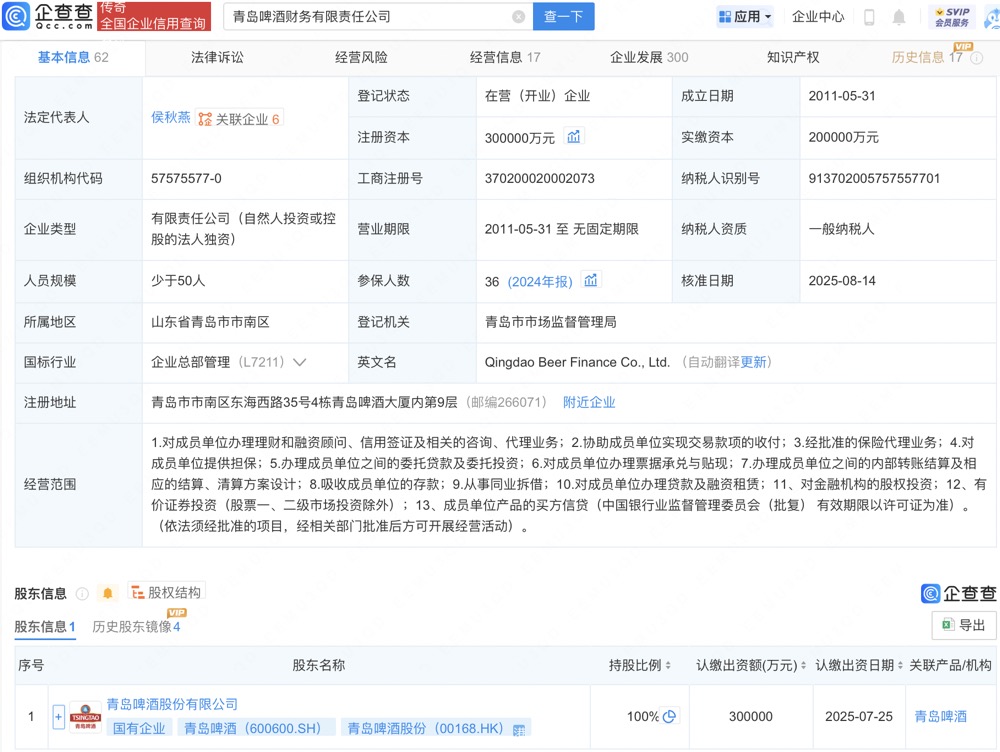Click organization code 57575577-0
The width and height of the screenshot is (1000, 752).
click(186, 179)
